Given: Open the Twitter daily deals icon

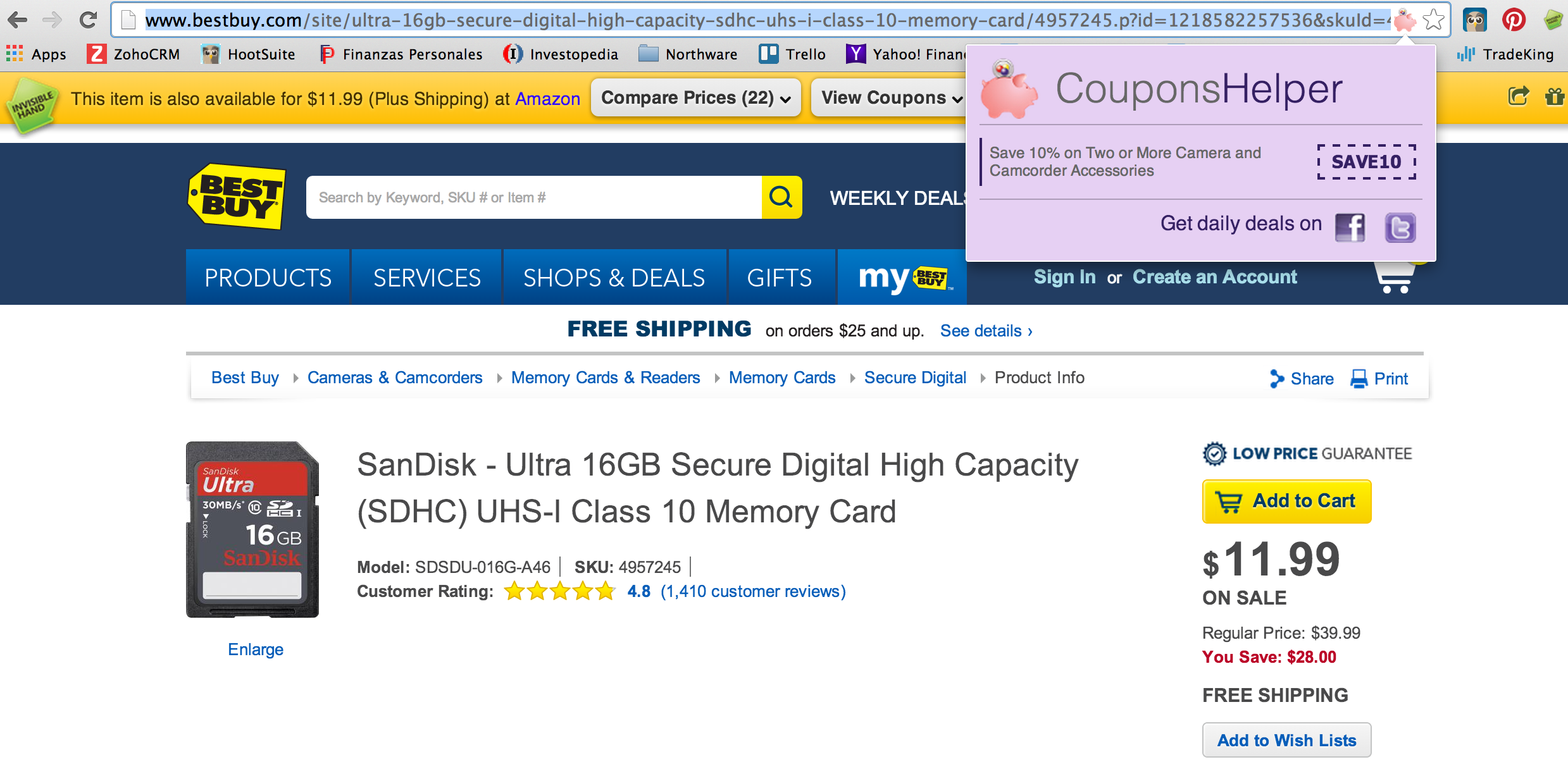Looking at the screenshot, I should point(1400,227).
